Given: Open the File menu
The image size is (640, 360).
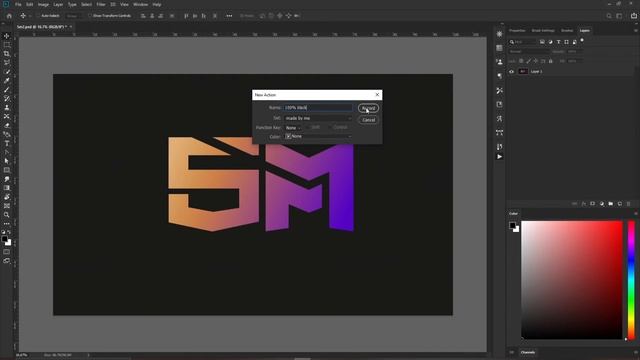Looking at the screenshot, I should tap(18, 4).
